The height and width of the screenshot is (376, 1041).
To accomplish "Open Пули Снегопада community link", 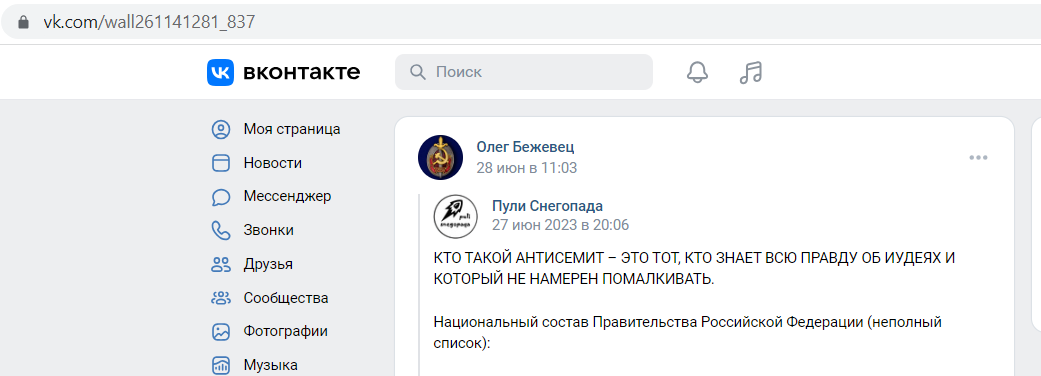I will (547, 206).
